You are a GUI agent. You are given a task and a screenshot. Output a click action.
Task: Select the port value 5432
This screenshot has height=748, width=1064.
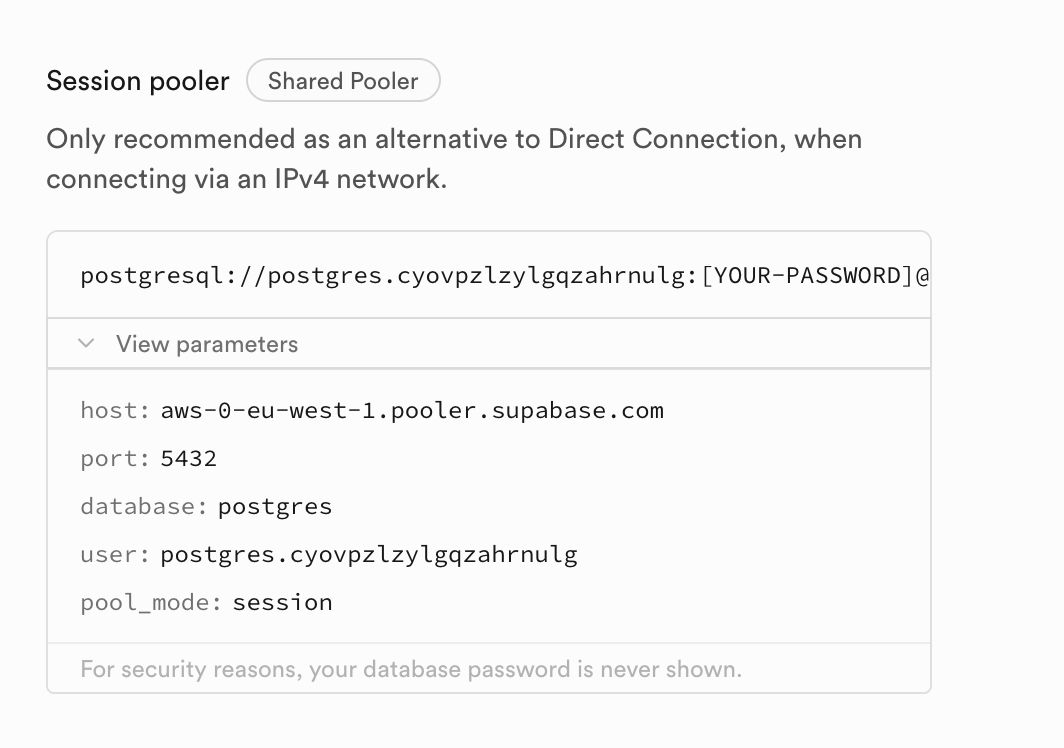[189, 458]
